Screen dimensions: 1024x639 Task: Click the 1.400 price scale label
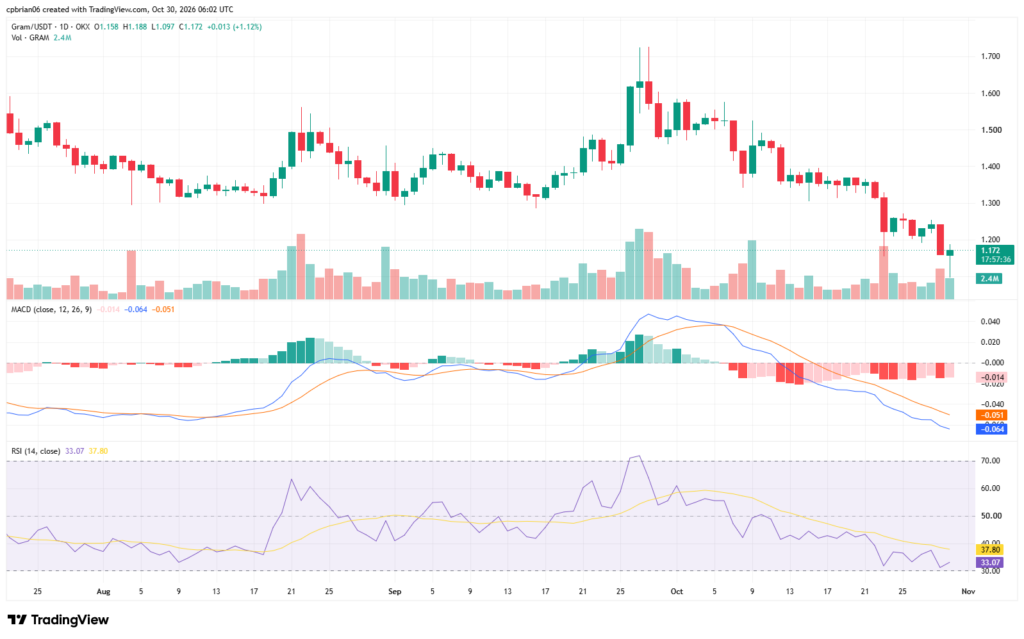(x=991, y=167)
